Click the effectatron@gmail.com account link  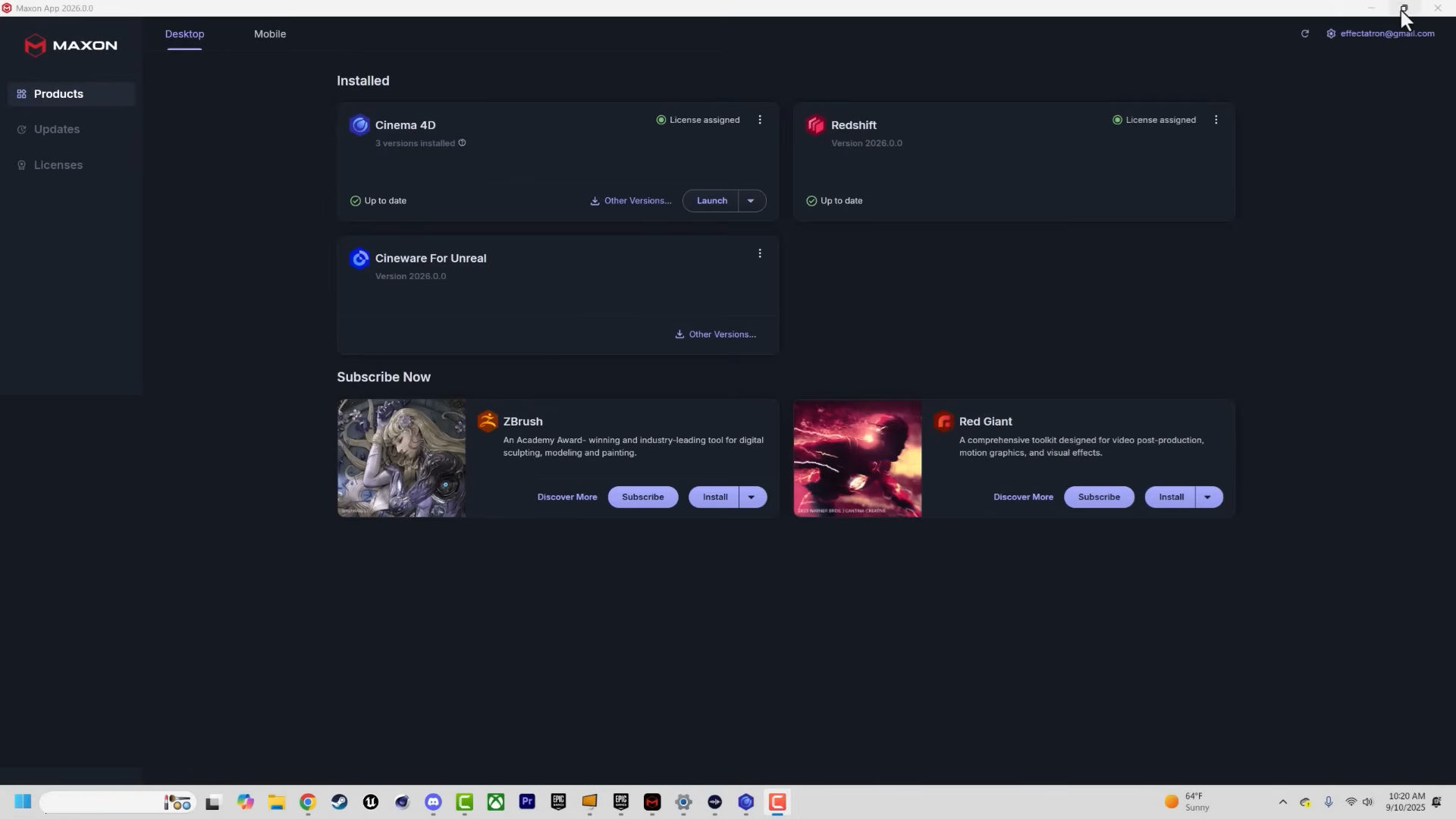coord(1387,33)
